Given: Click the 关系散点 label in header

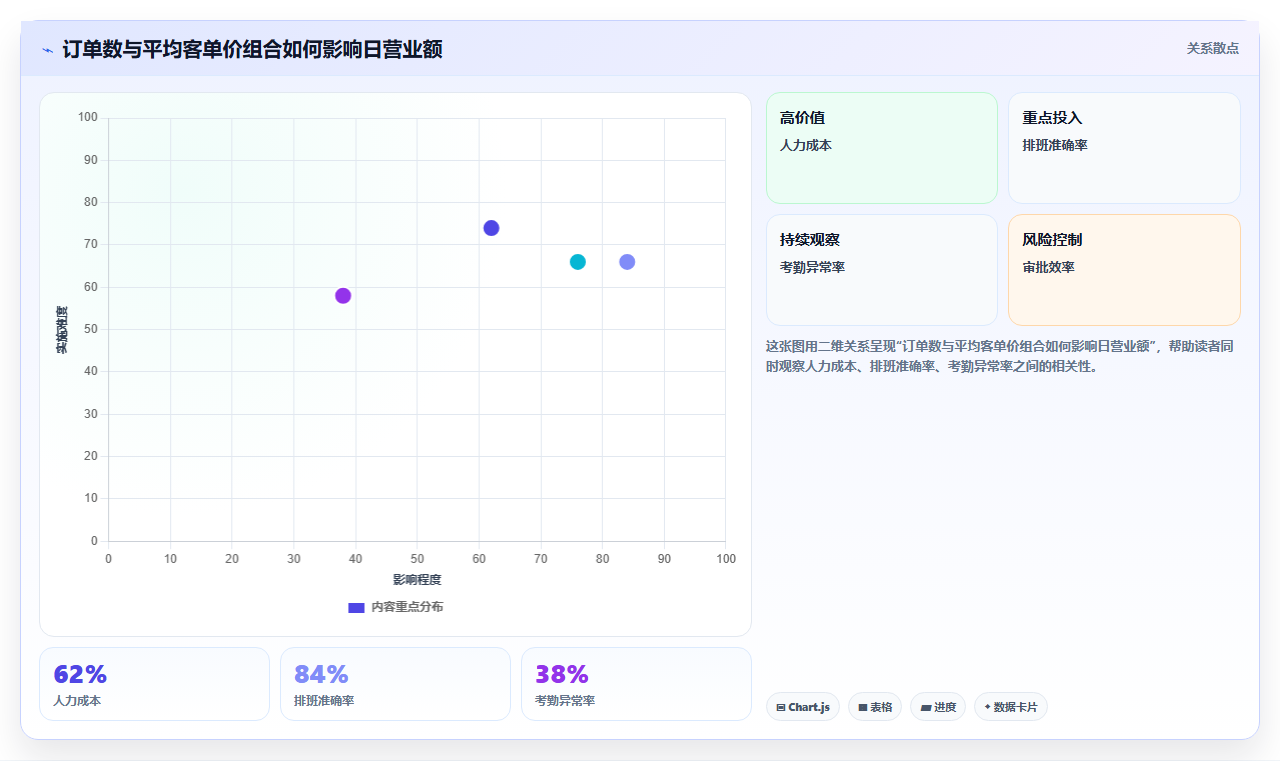Looking at the screenshot, I should tap(1212, 48).
